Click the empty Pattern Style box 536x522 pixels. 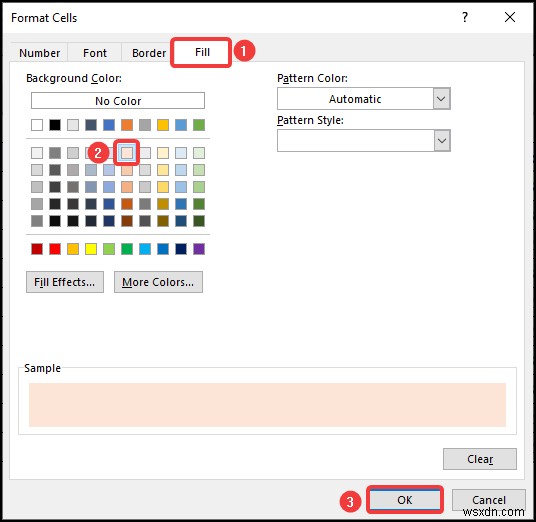pyautogui.click(x=356, y=140)
